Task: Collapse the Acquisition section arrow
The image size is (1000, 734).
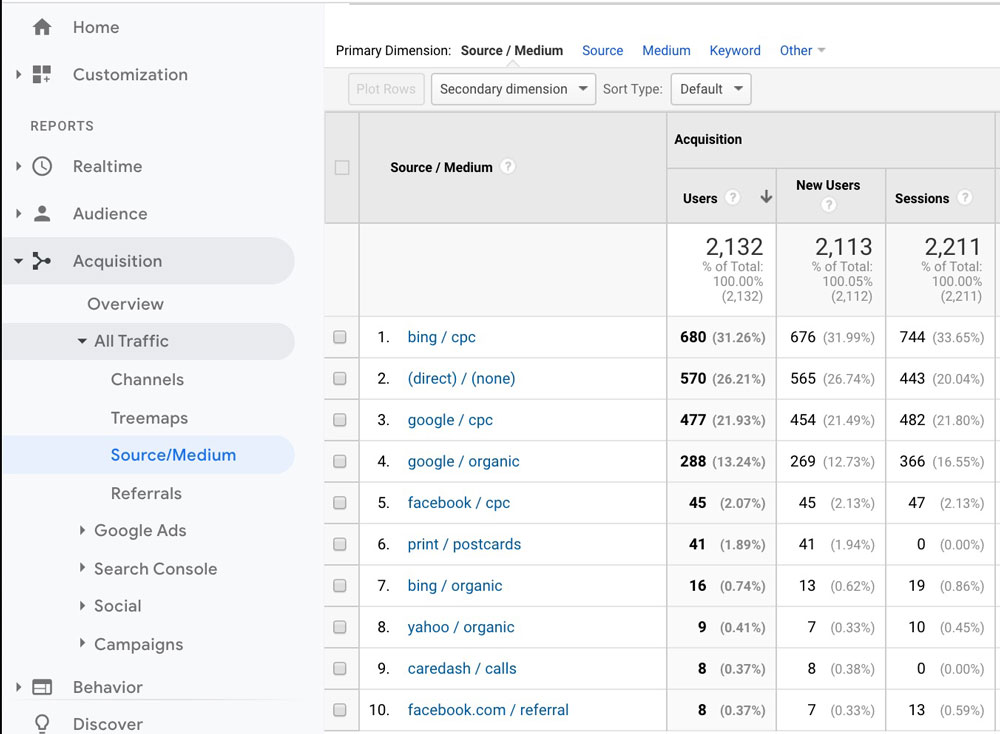Action: pos(18,261)
